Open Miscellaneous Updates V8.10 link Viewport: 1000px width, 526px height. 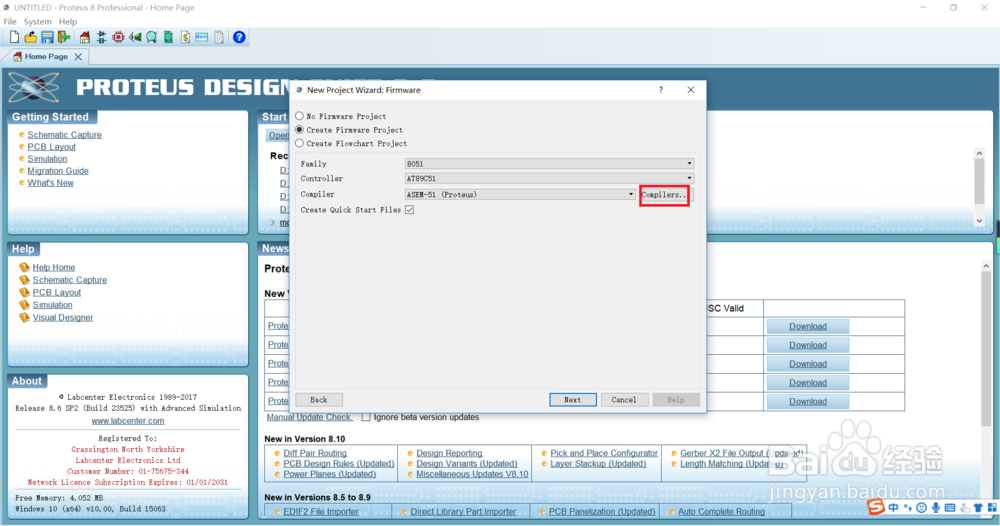point(472,474)
